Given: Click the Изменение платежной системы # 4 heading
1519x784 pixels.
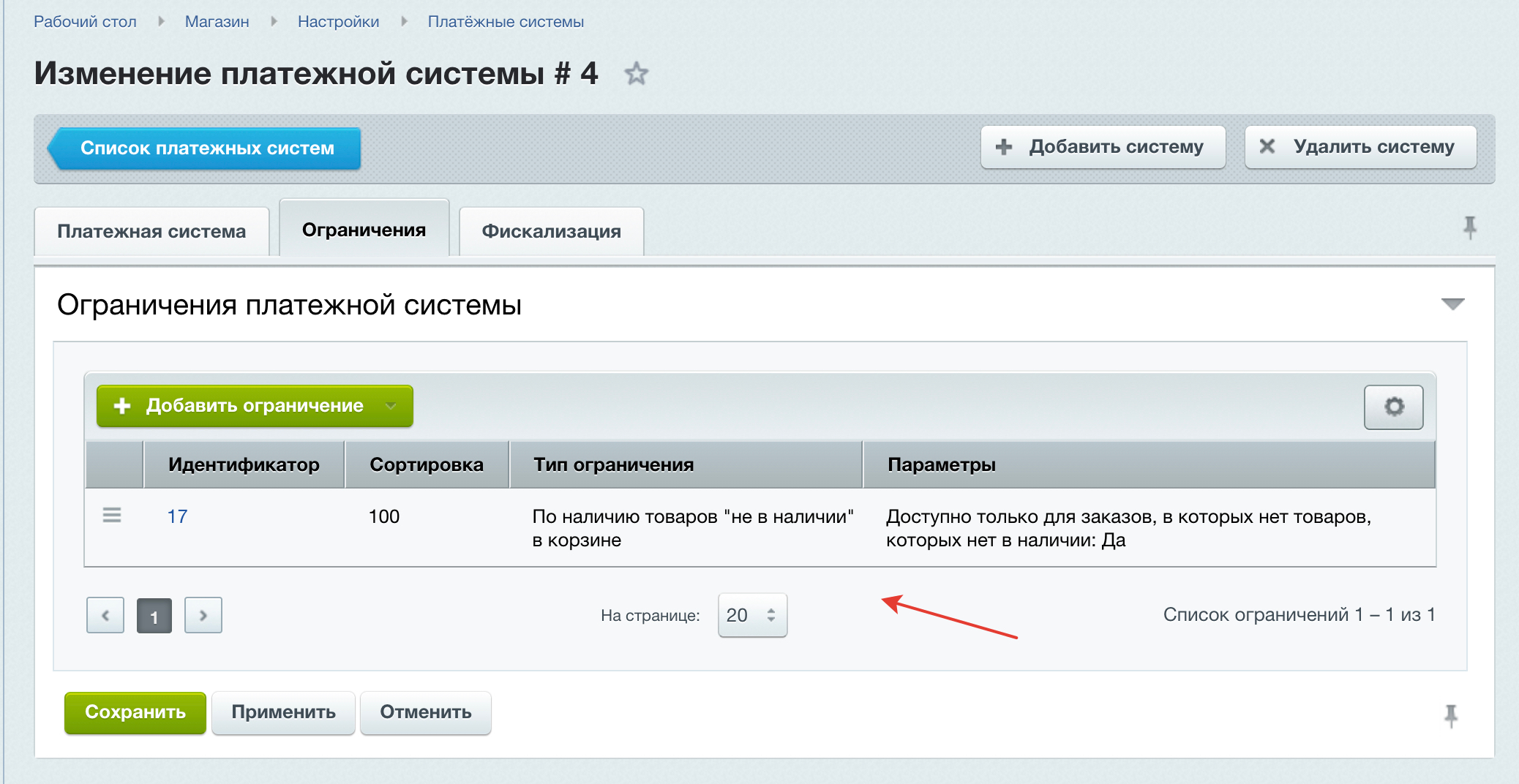Looking at the screenshot, I should pos(316,73).
